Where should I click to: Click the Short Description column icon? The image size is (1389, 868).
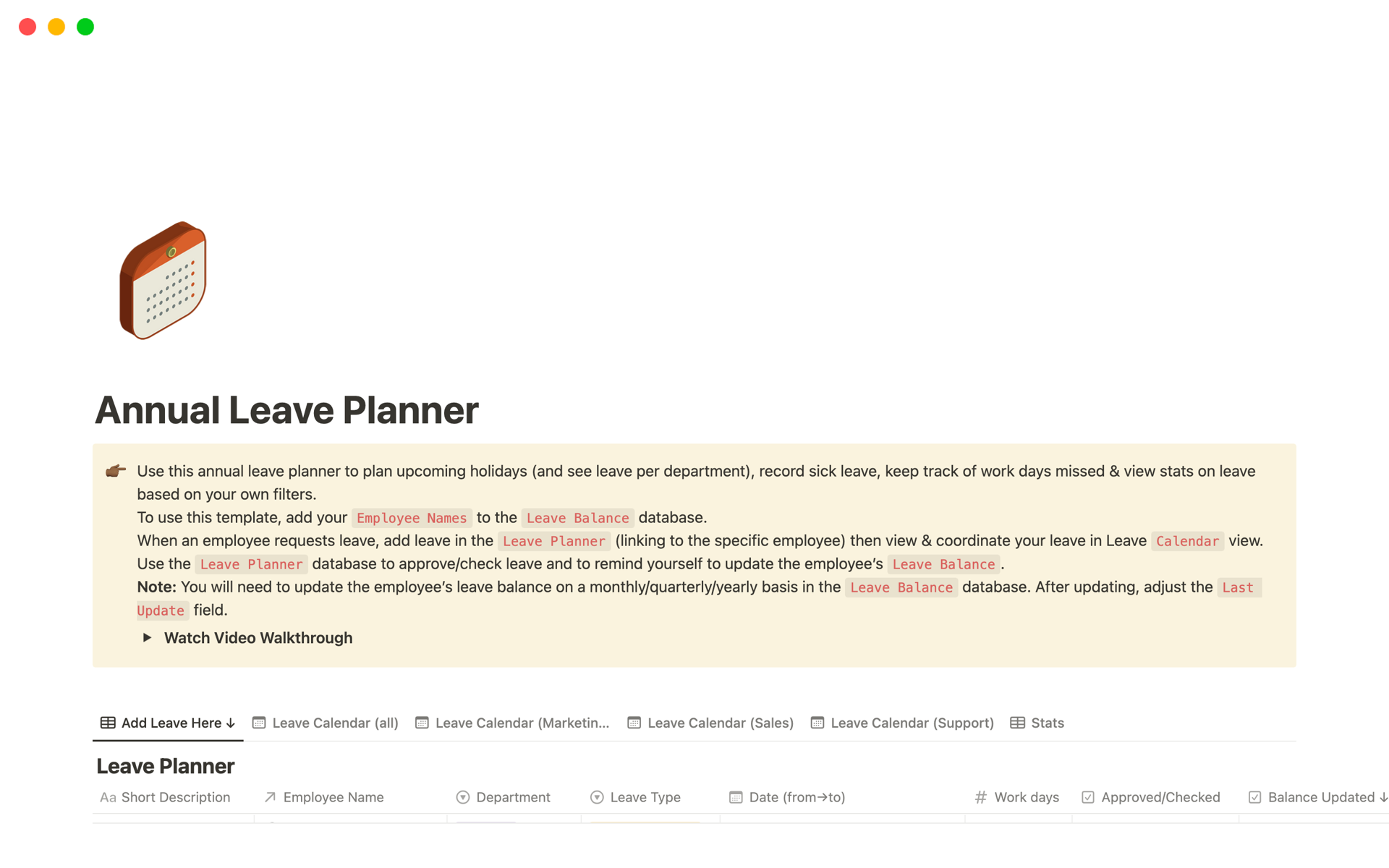click(x=108, y=797)
